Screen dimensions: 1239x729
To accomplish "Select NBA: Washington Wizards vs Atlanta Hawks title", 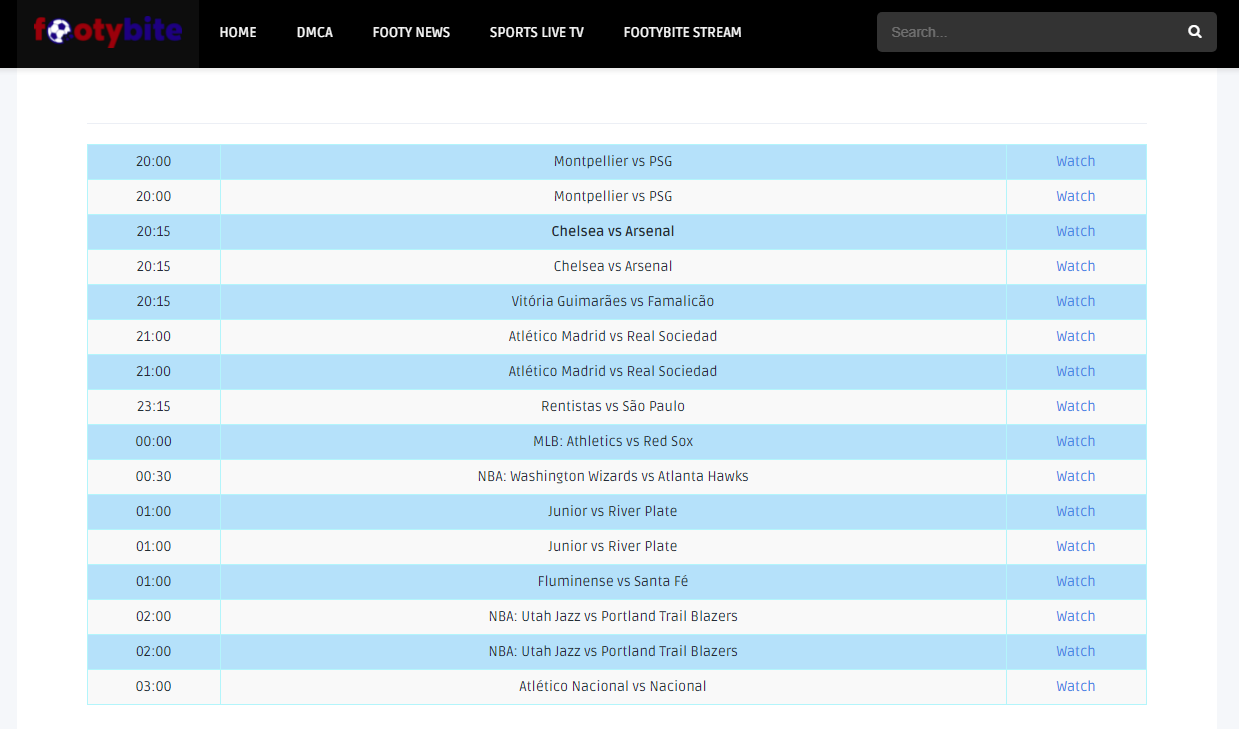I will click(612, 476).
